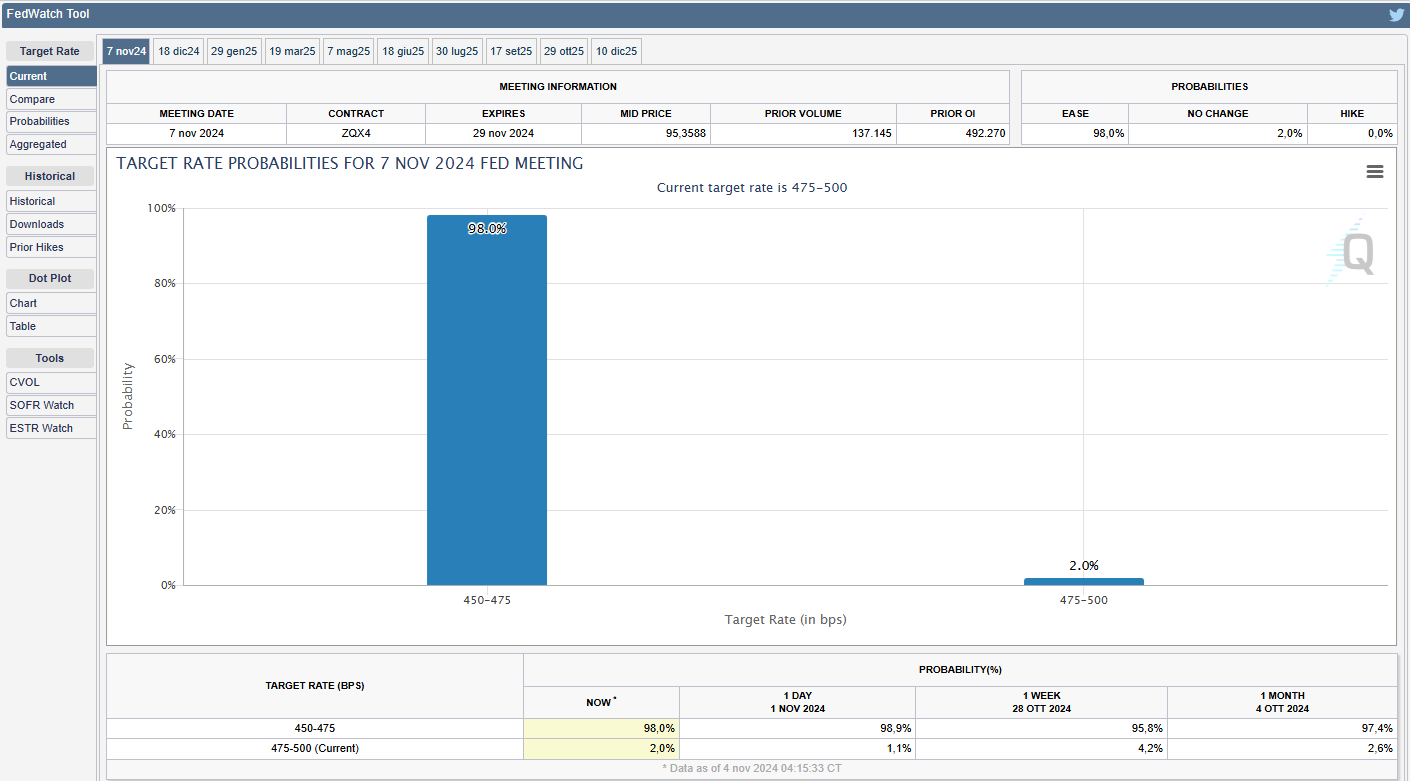Click the Twitter bird icon

[1396, 15]
